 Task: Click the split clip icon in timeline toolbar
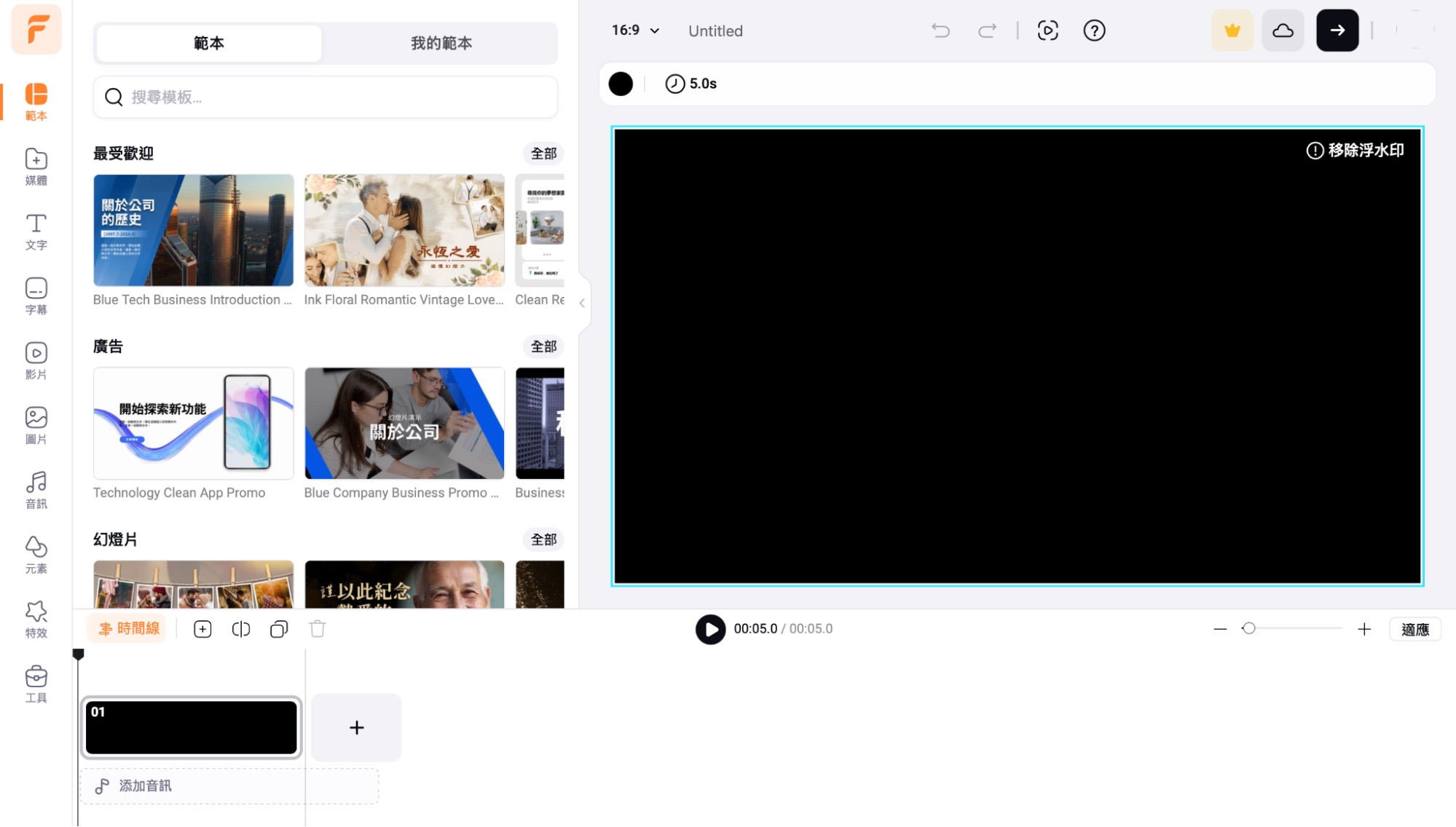click(241, 629)
